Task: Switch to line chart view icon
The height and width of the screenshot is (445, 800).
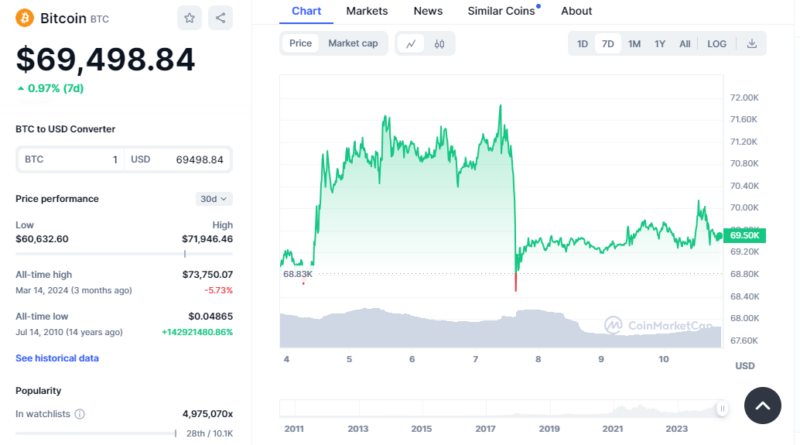Action: [x=411, y=43]
